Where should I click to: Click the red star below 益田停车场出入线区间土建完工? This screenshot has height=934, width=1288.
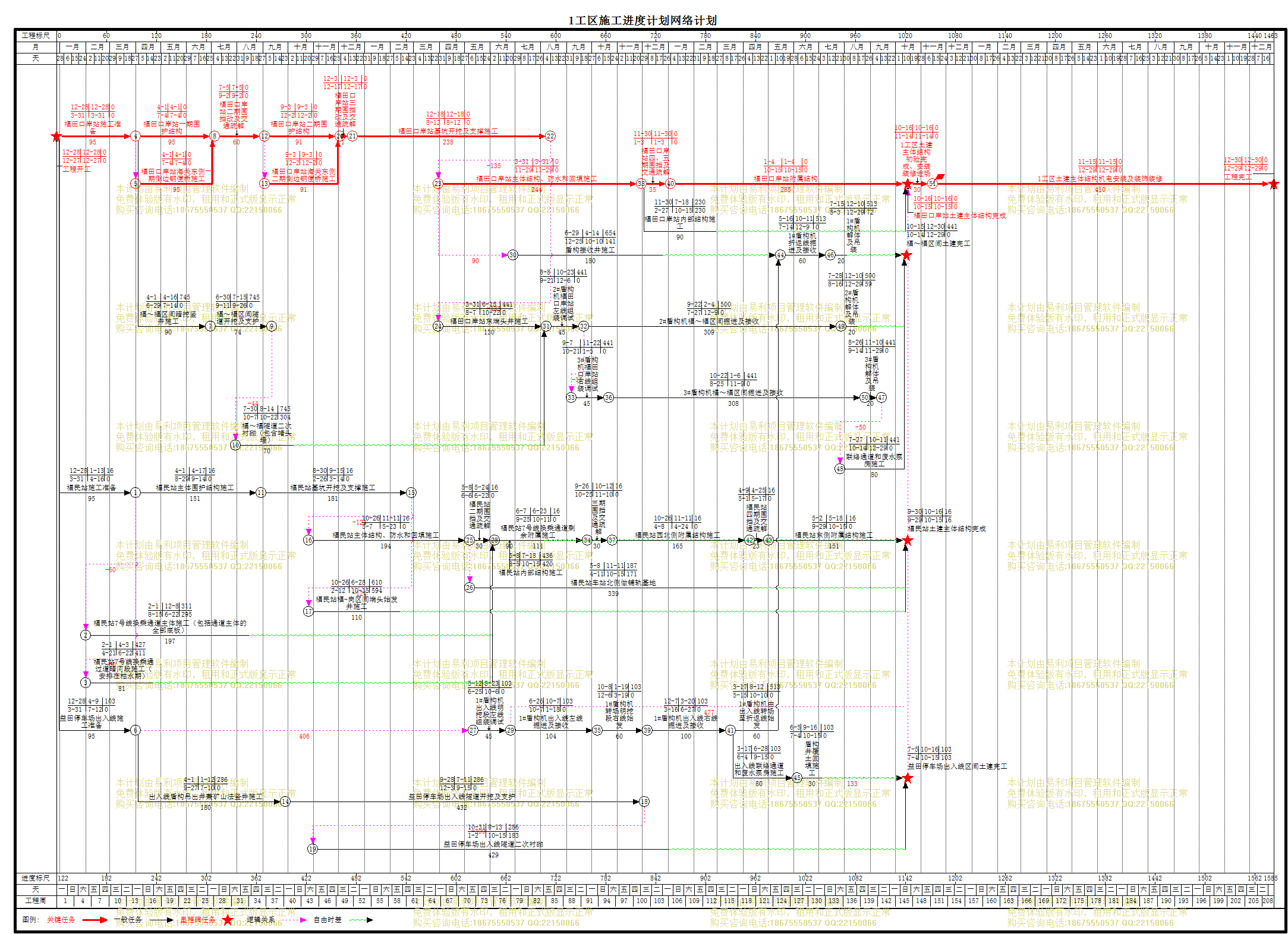(907, 778)
